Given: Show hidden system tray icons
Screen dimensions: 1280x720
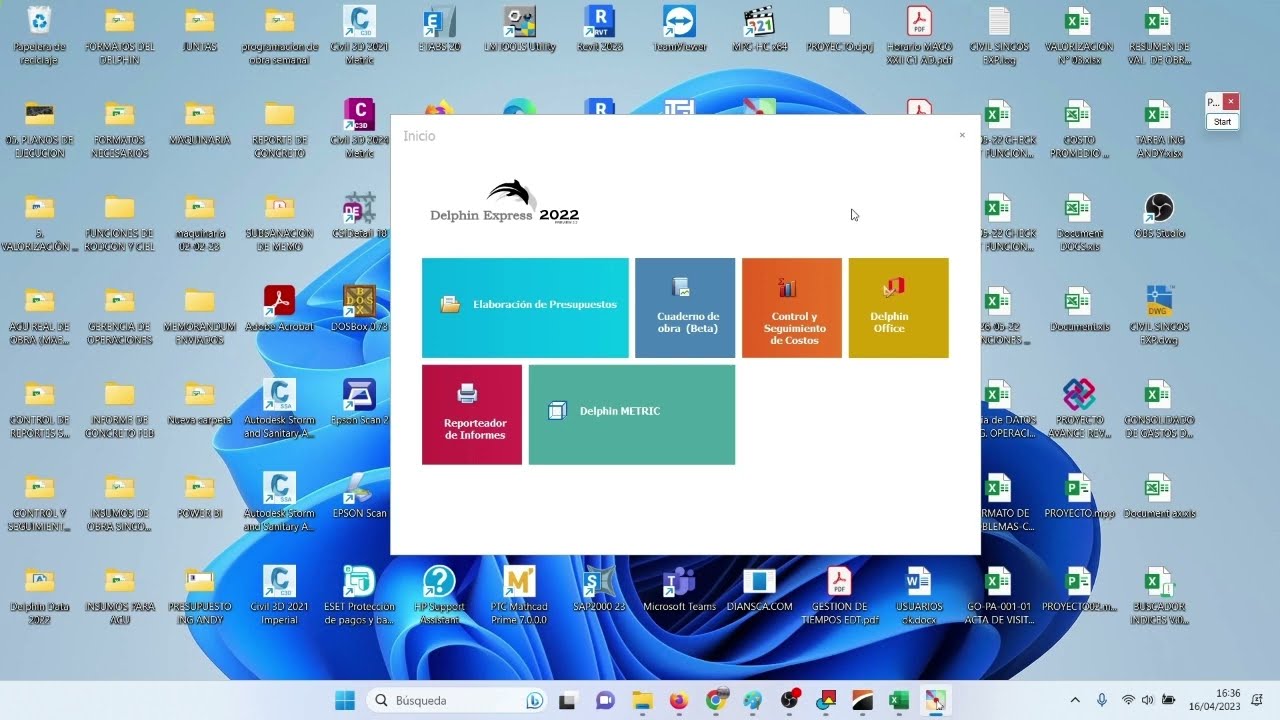Looking at the screenshot, I should pos(1075,700).
